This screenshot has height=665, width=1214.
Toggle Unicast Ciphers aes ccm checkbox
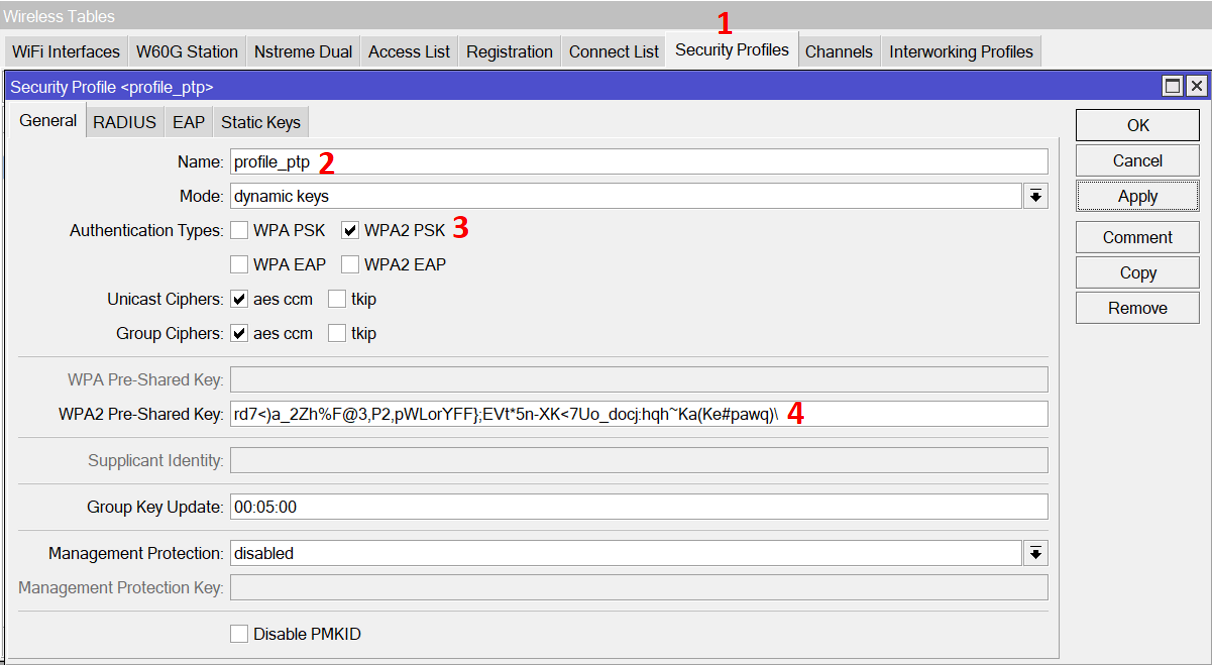(239, 299)
